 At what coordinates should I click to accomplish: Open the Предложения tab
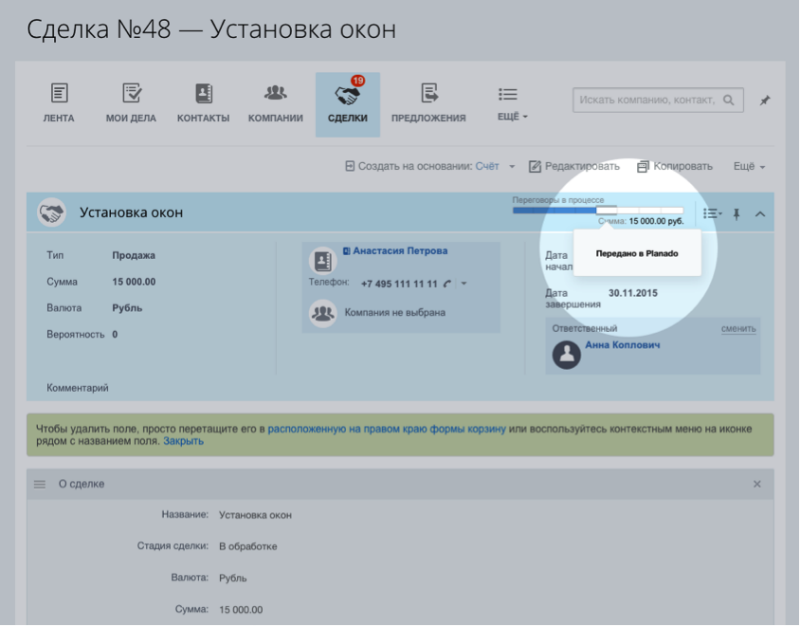coord(429,104)
